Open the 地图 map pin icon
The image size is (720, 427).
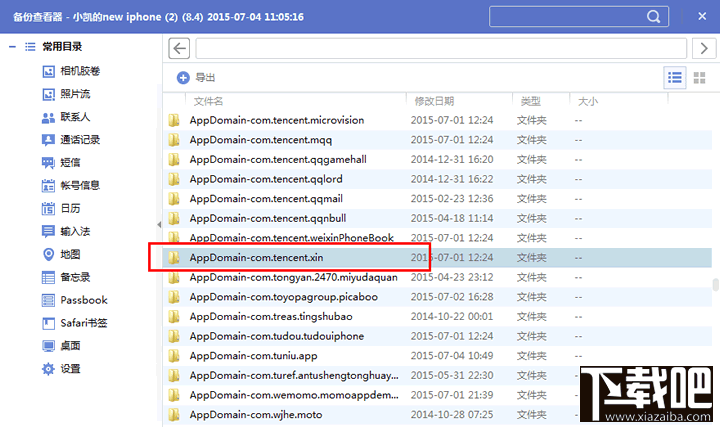coord(48,254)
